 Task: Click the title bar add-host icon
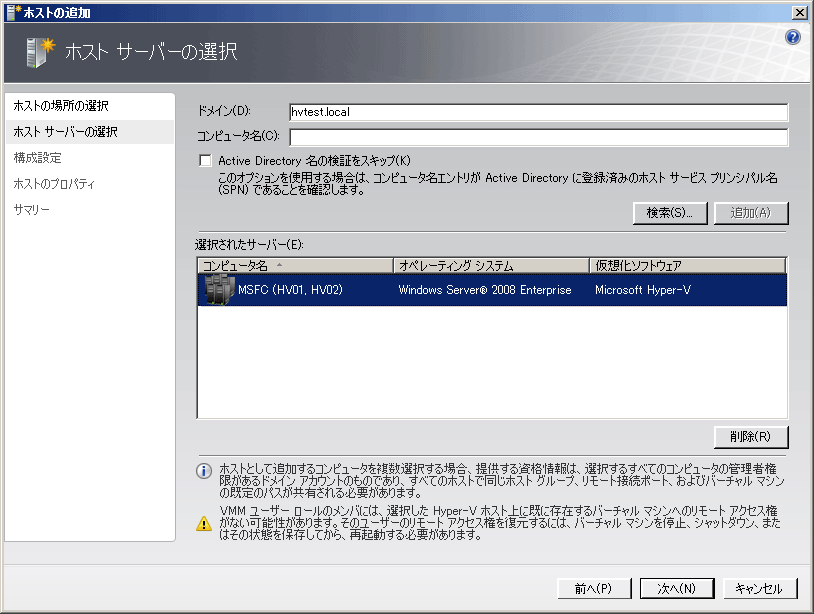point(12,12)
